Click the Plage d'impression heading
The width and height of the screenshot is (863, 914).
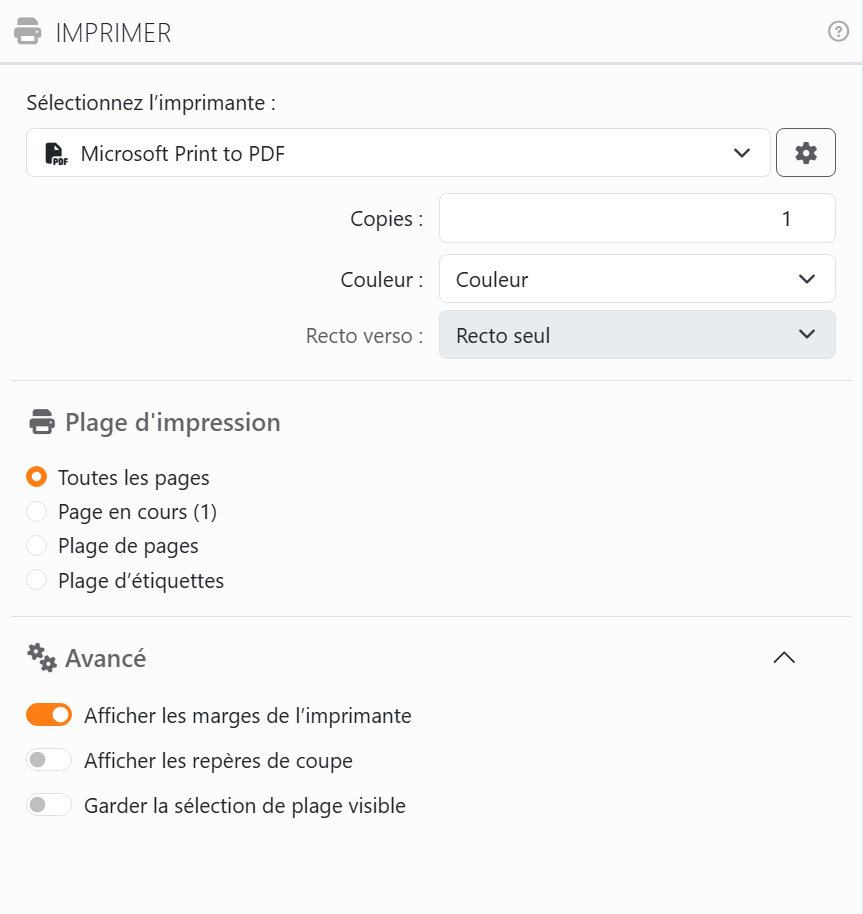[172, 422]
